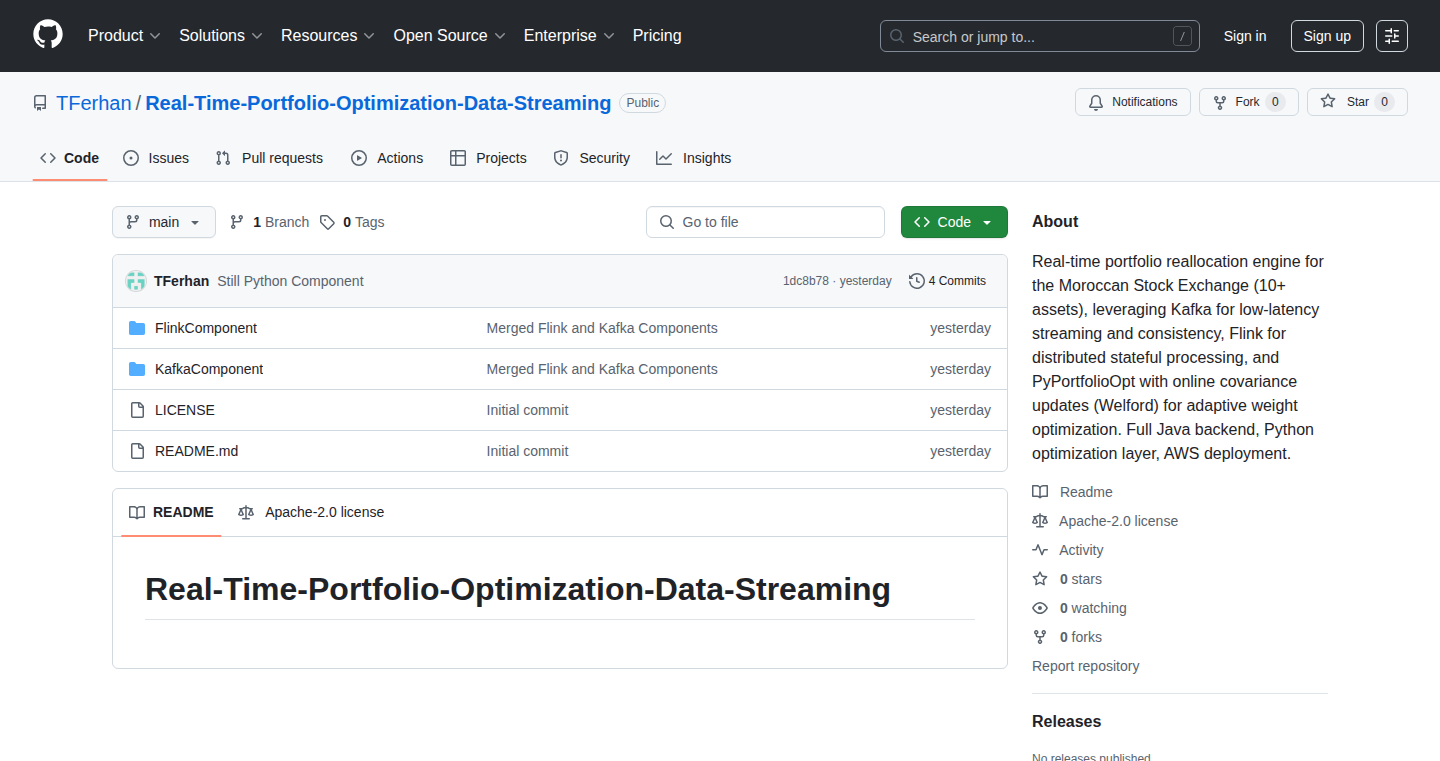Click the 1 Branch link
The image size is (1440, 761).
[x=269, y=222]
